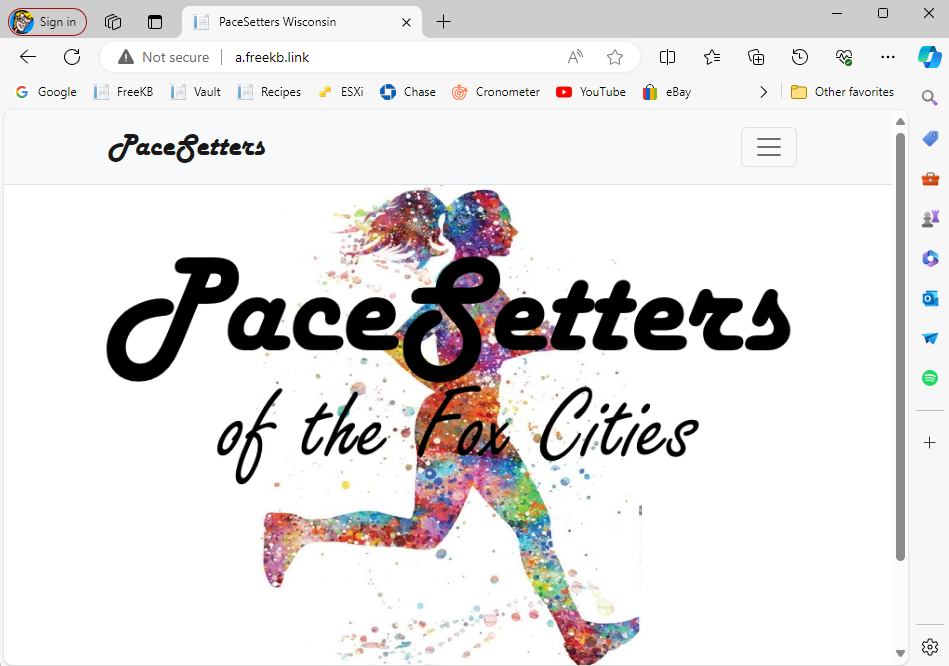Minimize the browser window
This screenshot has height=666, width=949.
pyautogui.click(x=837, y=13)
